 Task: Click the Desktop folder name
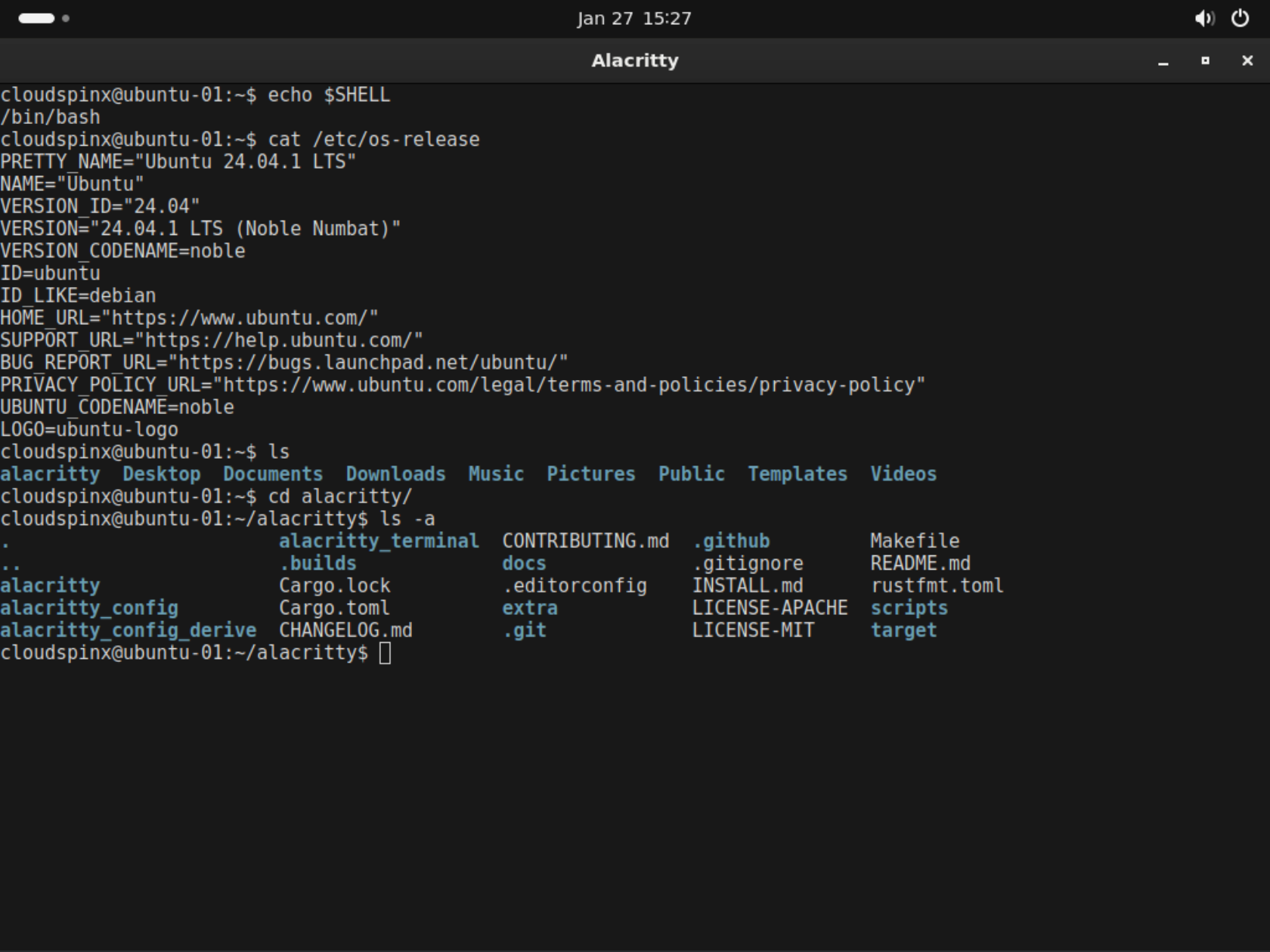pyautogui.click(x=162, y=474)
